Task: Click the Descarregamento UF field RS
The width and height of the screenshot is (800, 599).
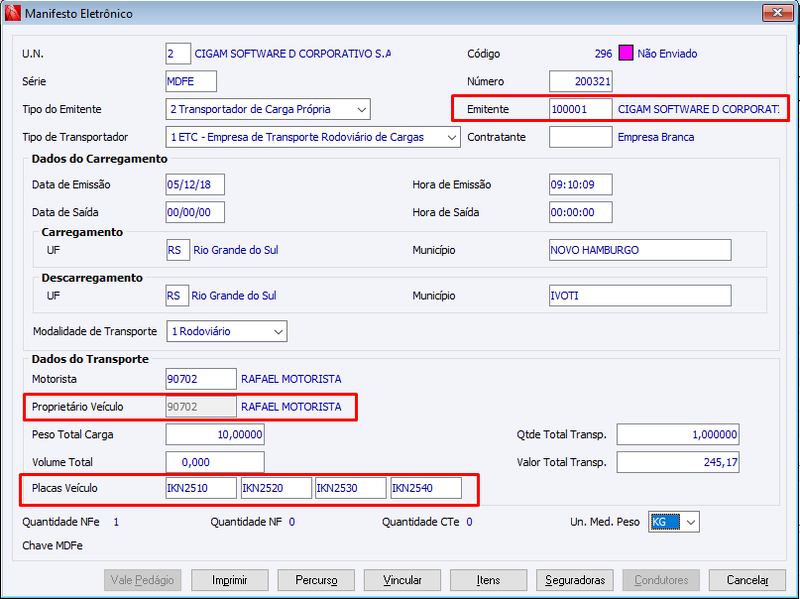Action: (177, 295)
